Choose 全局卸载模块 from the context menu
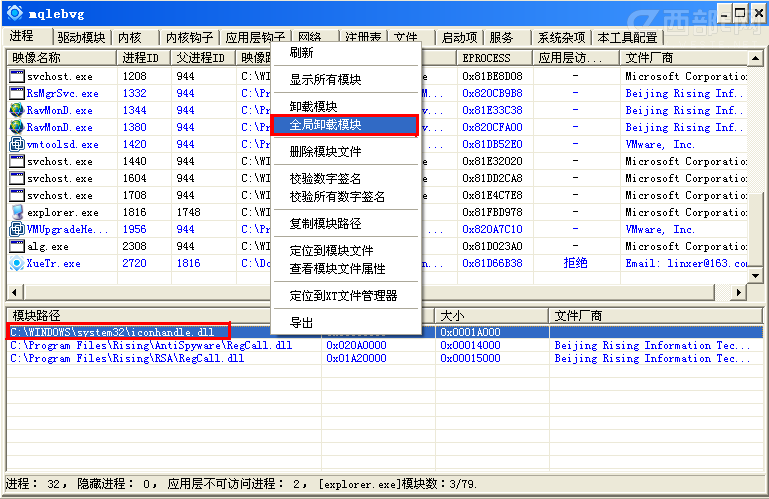 click(325, 126)
